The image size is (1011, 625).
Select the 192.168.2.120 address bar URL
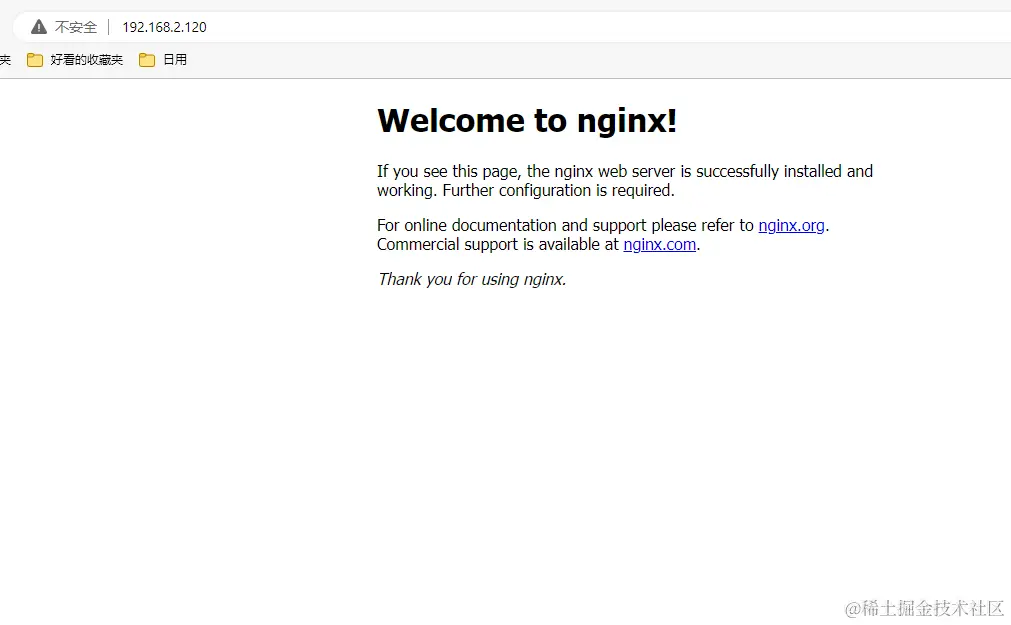coord(164,27)
